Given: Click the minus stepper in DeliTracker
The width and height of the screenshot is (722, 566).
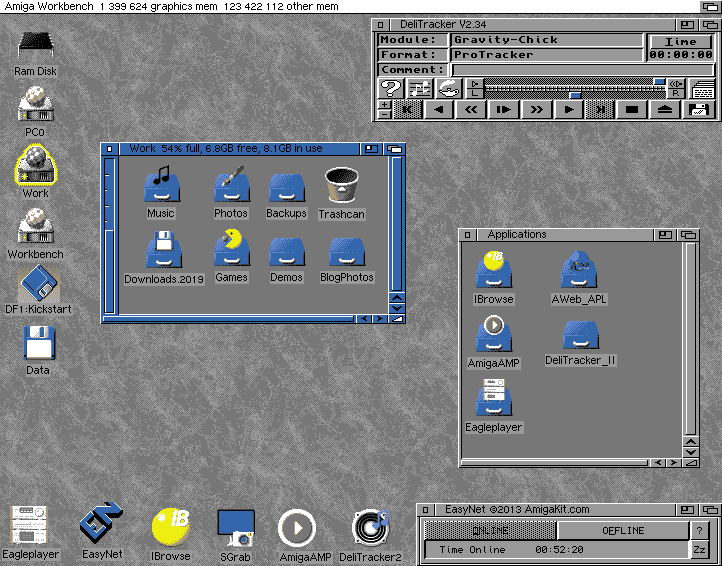Looking at the screenshot, I should [384, 114].
